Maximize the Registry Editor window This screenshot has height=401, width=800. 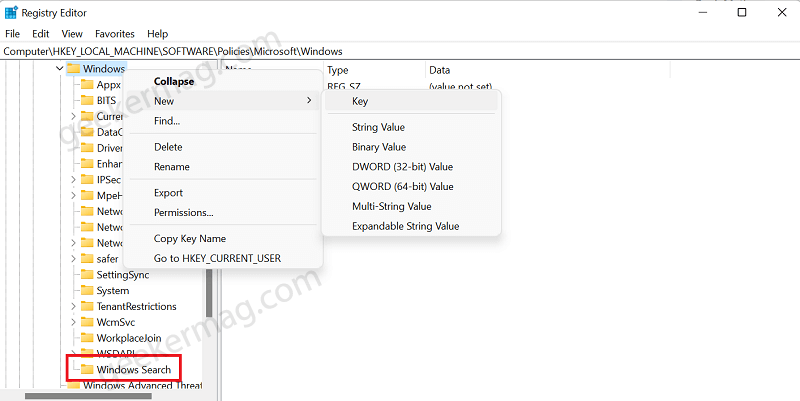click(x=742, y=12)
